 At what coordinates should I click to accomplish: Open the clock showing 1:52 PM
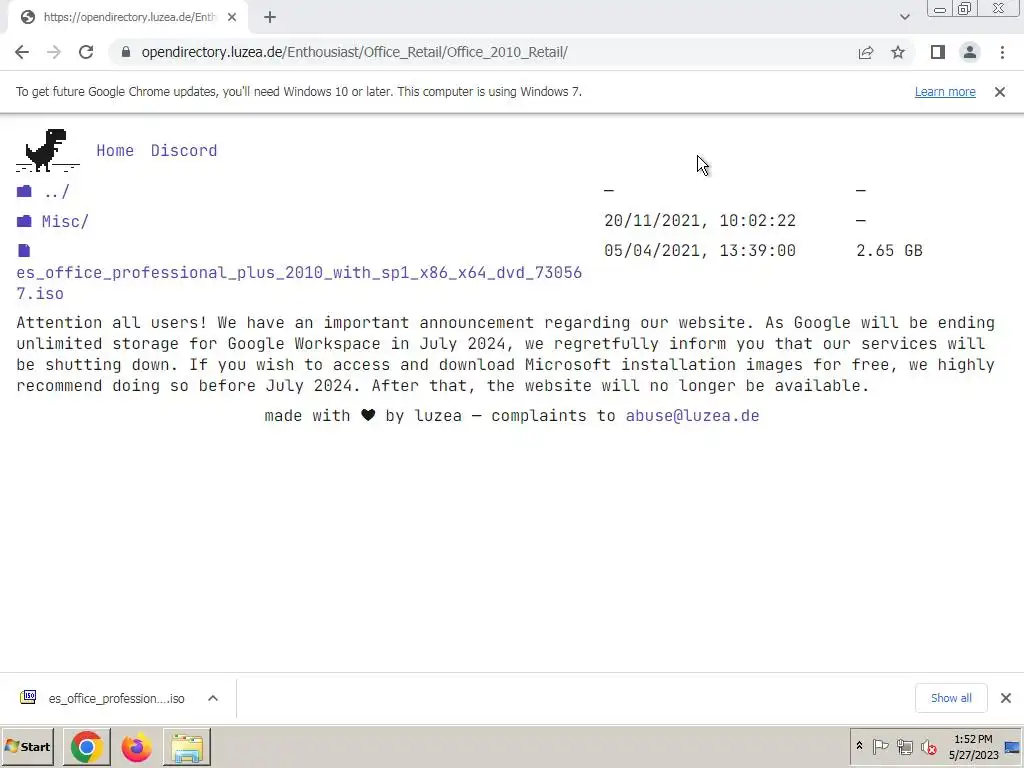click(x=973, y=747)
